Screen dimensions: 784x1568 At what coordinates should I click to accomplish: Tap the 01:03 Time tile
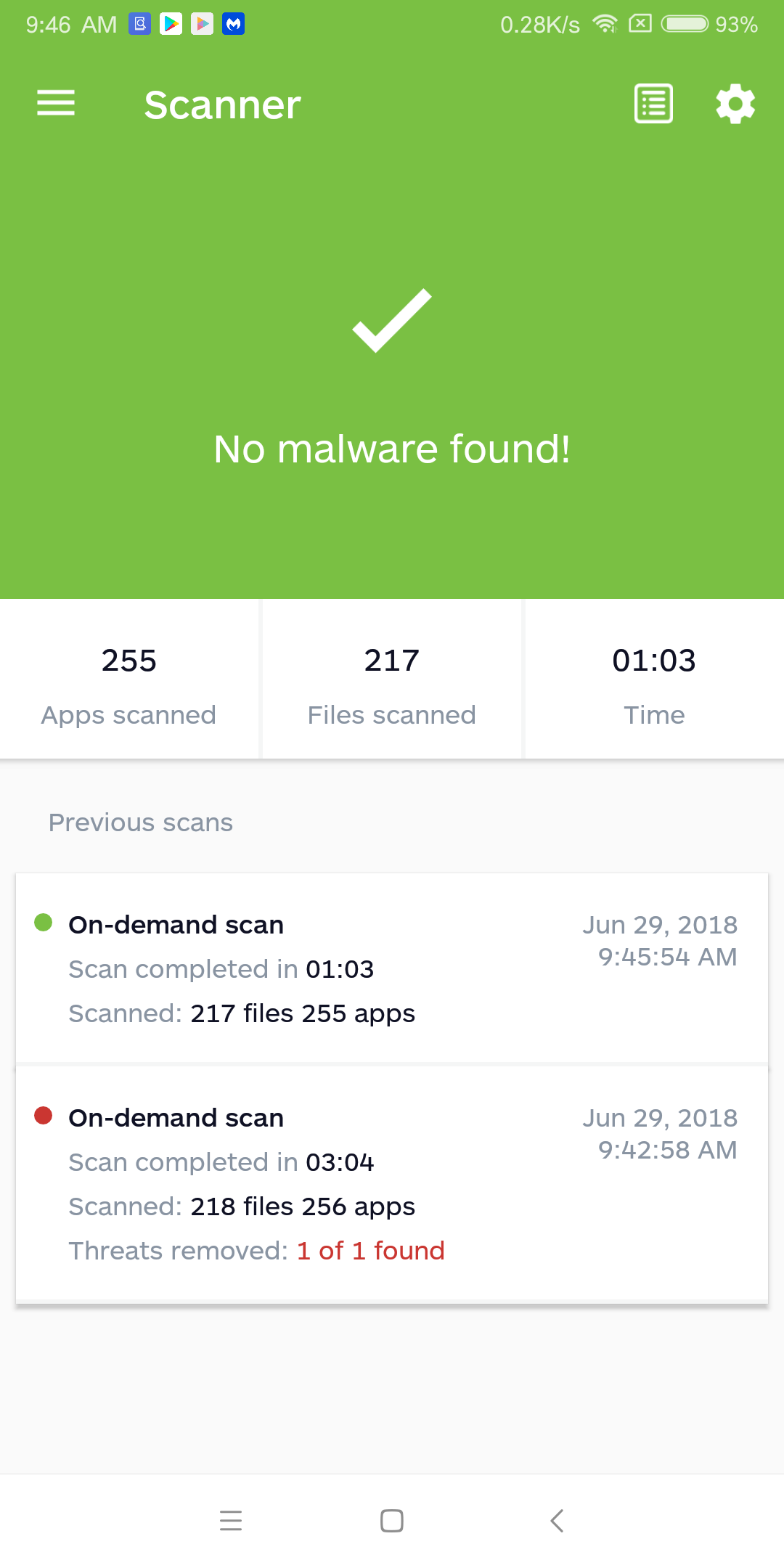click(x=655, y=679)
